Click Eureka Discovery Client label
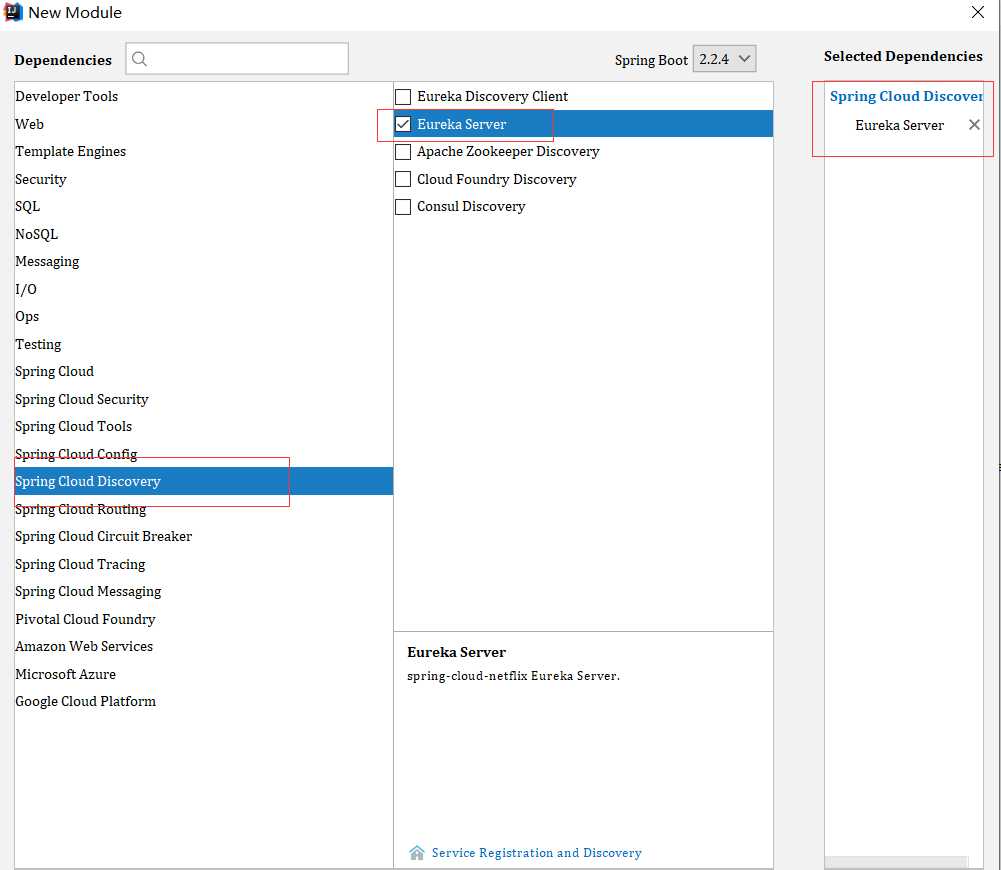 pyautogui.click(x=492, y=96)
